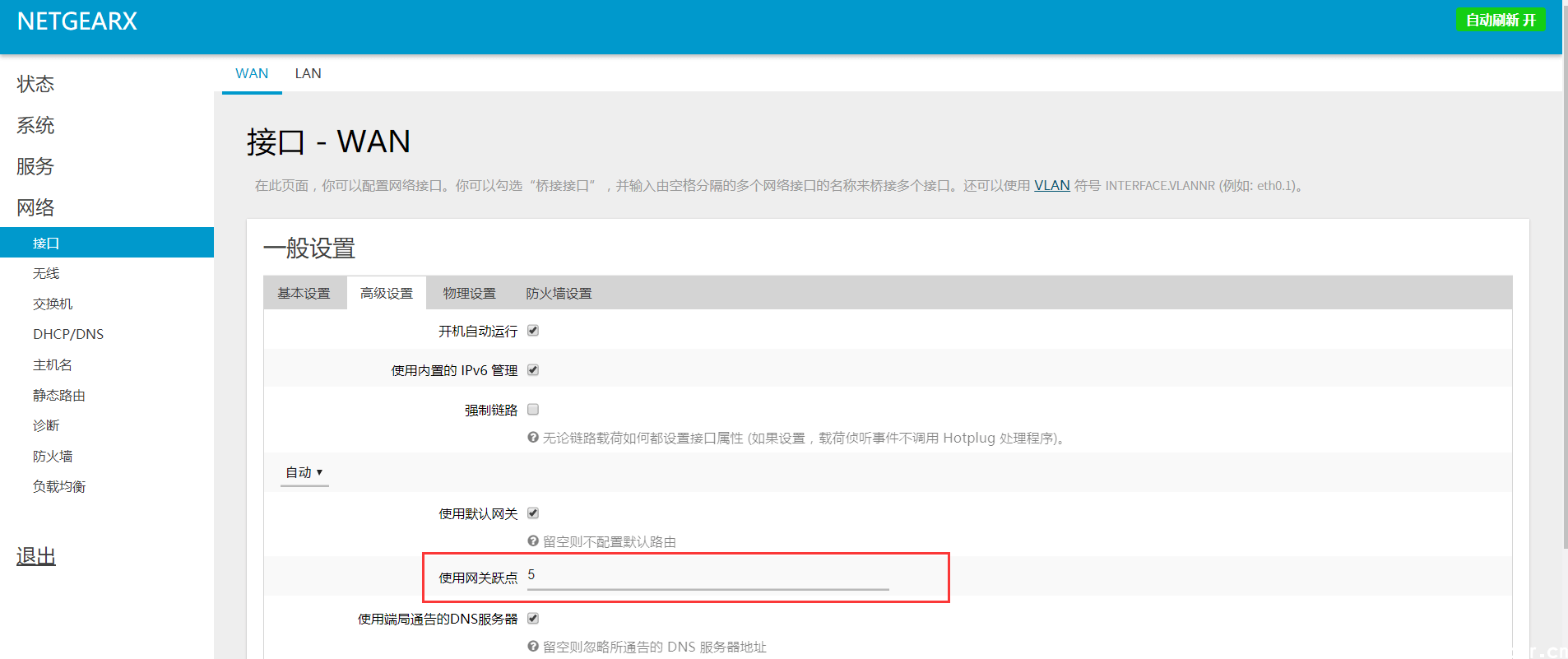
Task: Uncheck 使用内置的 IPv6 管理 checkbox
Action: tap(533, 370)
